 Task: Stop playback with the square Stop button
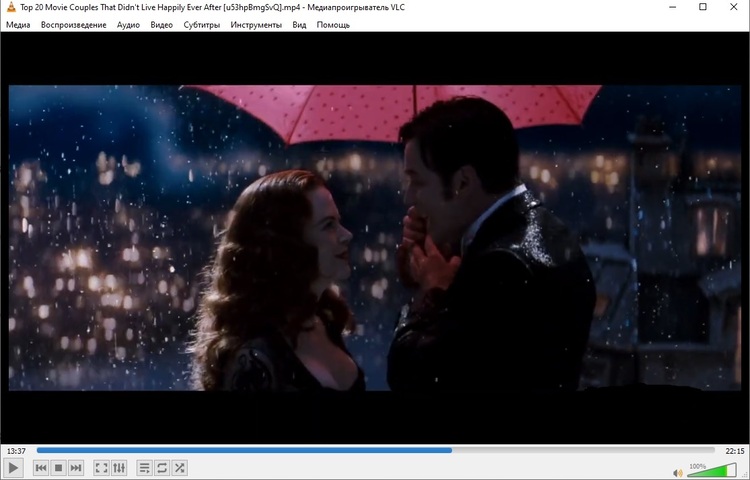click(x=58, y=468)
